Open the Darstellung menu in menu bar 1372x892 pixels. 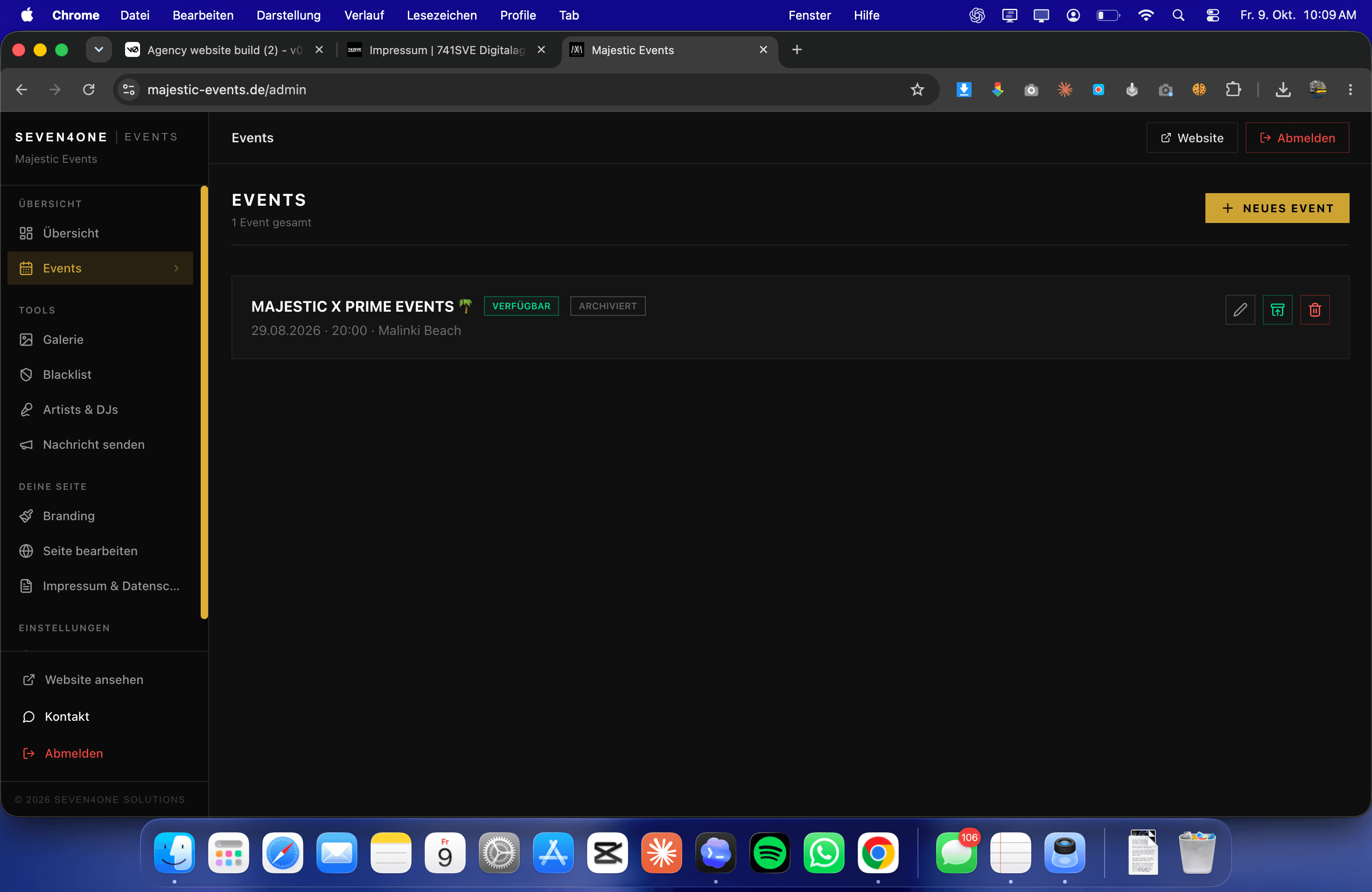[x=288, y=15]
